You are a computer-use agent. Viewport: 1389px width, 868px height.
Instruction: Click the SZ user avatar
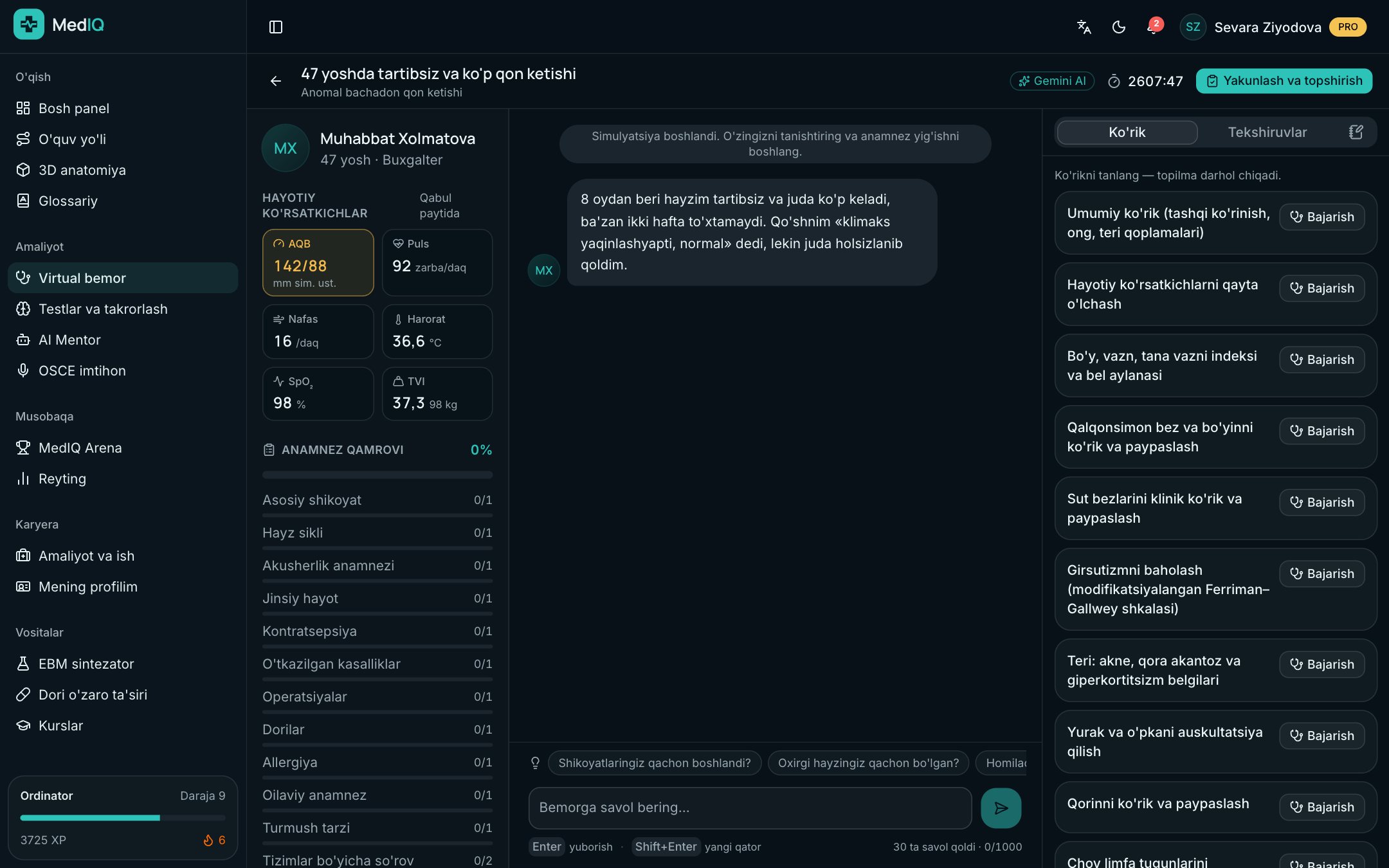point(1192,27)
